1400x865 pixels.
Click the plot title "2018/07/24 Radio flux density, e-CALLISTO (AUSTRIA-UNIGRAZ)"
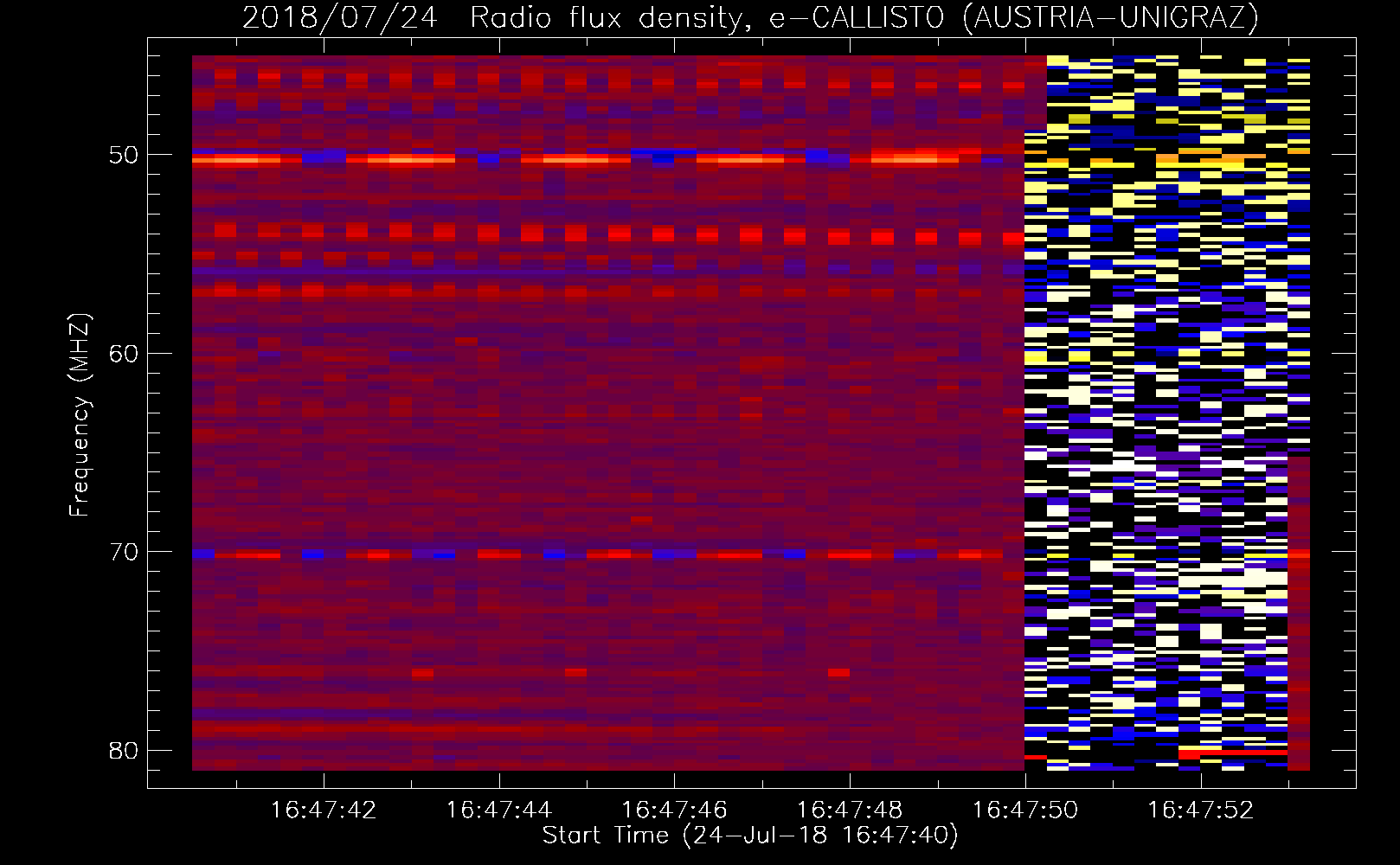point(750,17)
